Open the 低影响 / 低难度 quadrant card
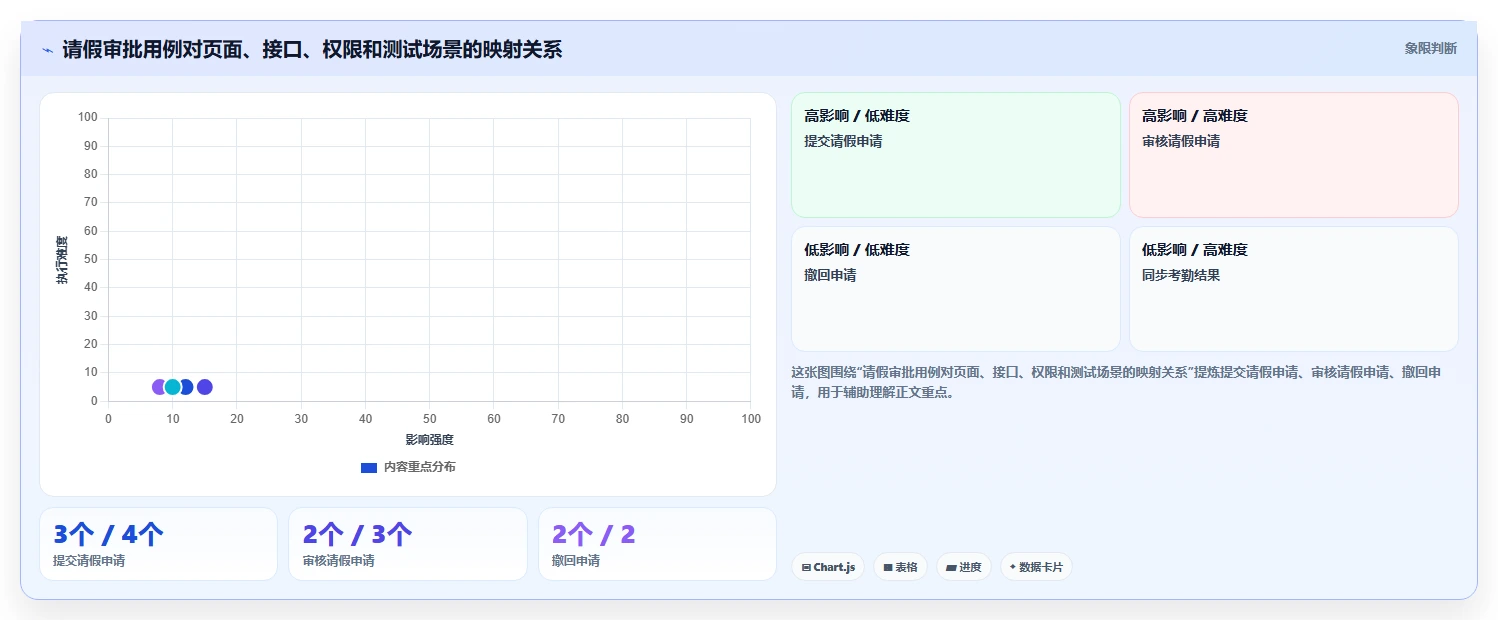Image resolution: width=1498 pixels, height=620 pixels. pos(956,289)
